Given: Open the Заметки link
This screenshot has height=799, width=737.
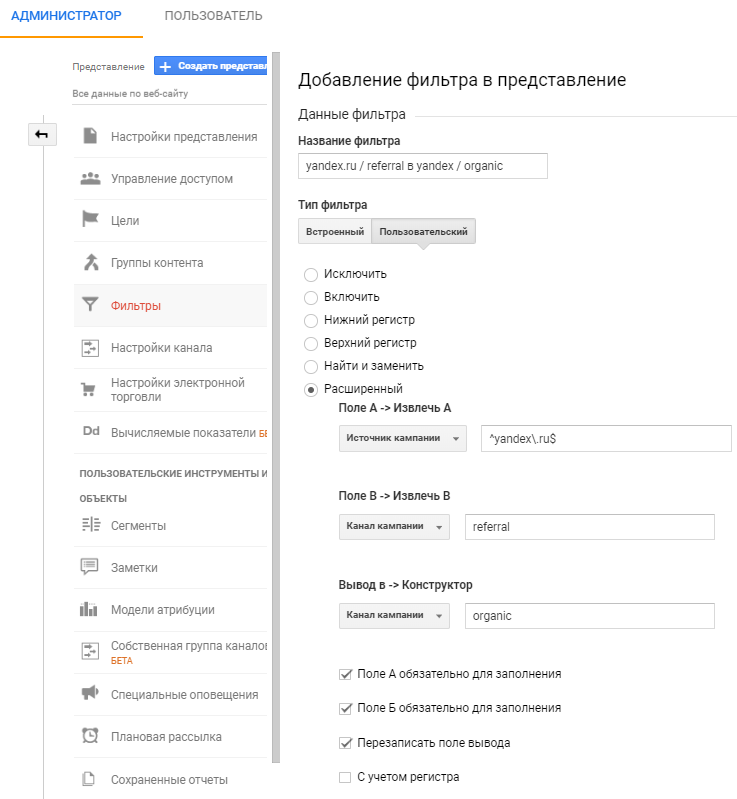Looking at the screenshot, I should coord(134,568).
